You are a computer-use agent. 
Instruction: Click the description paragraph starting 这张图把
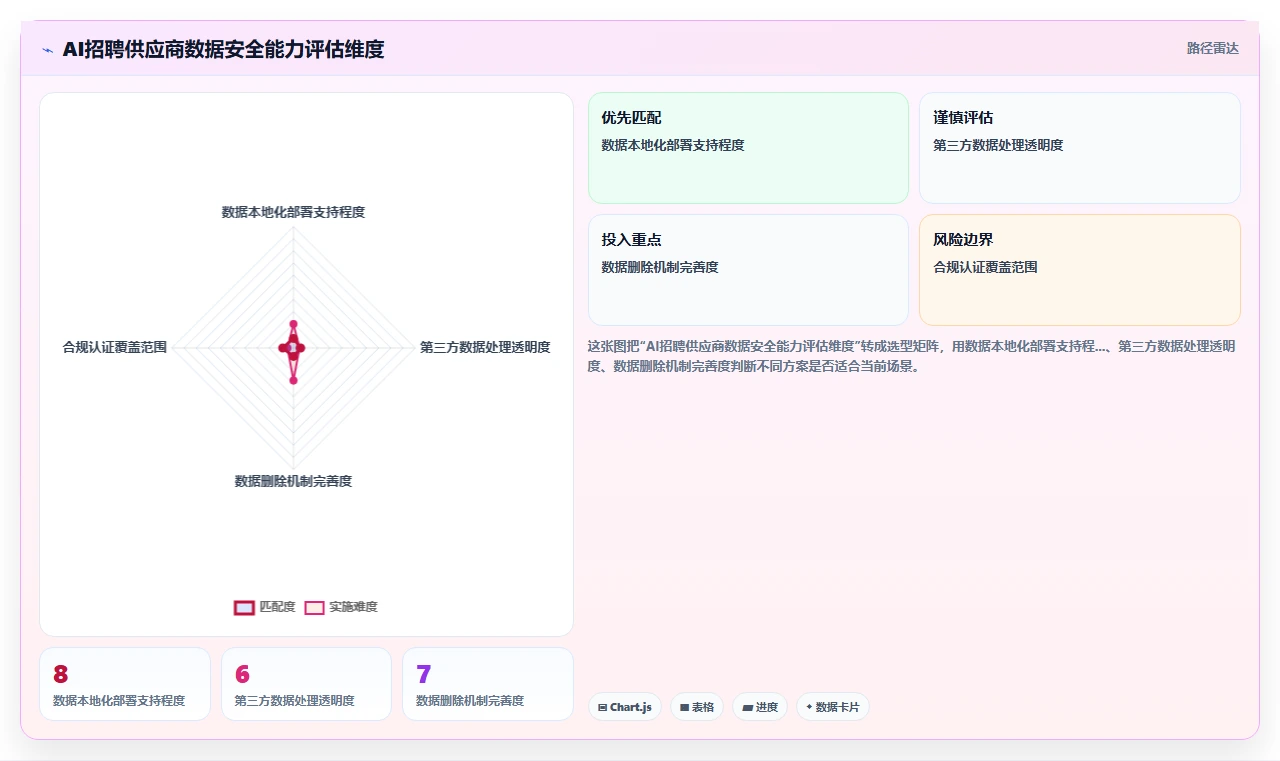pyautogui.click(x=912, y=356)
